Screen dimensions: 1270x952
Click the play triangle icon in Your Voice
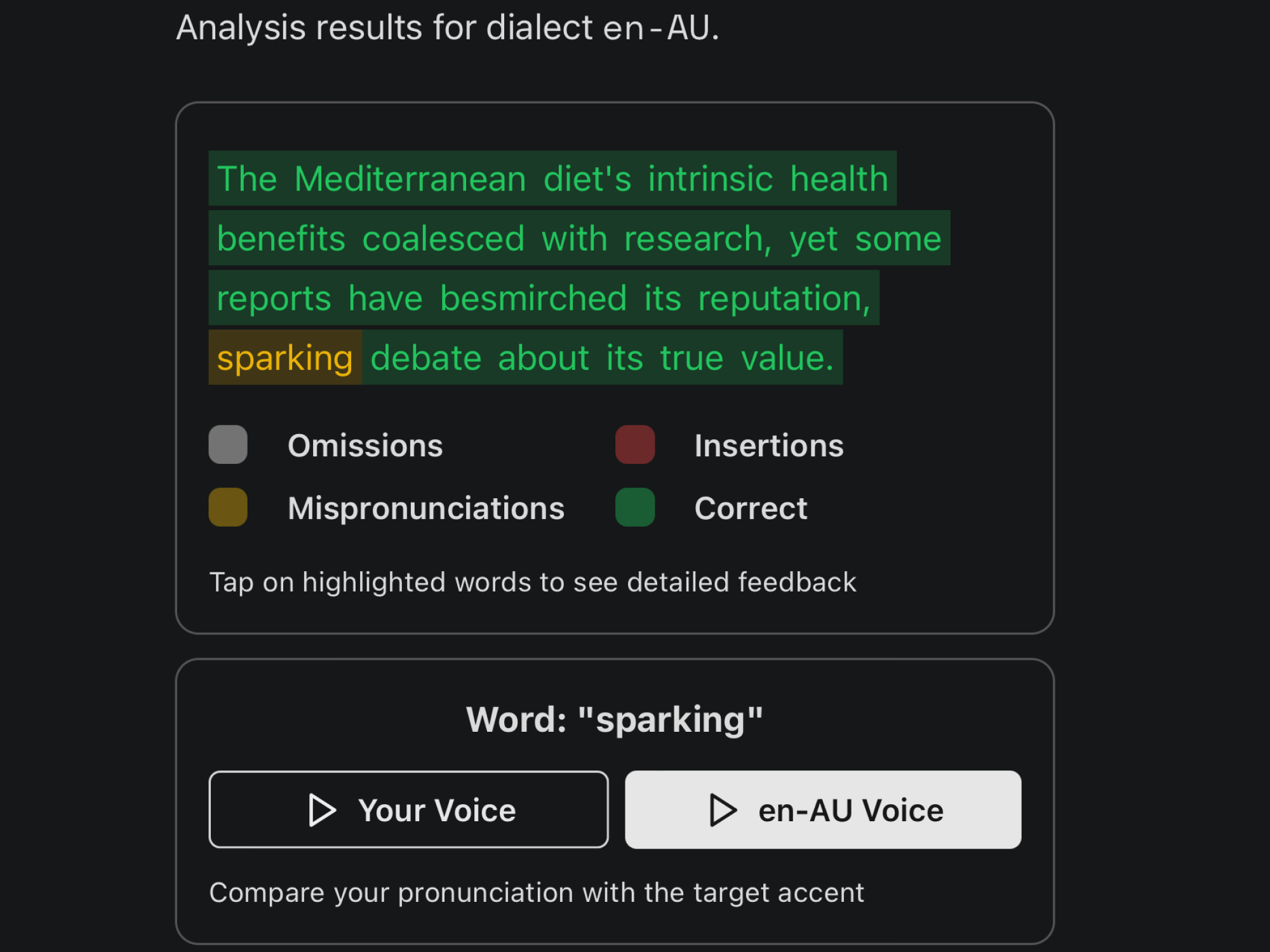click(322, 810)
